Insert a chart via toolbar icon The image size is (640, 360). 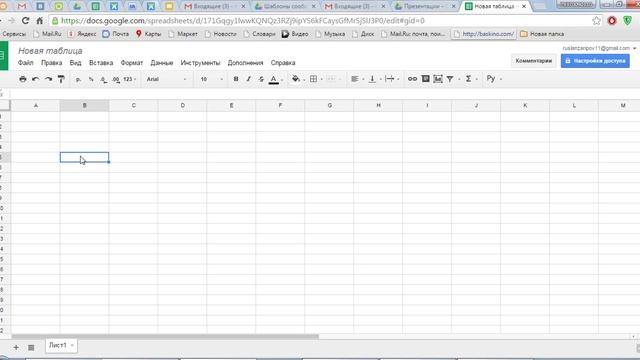[x=438, y=78]
